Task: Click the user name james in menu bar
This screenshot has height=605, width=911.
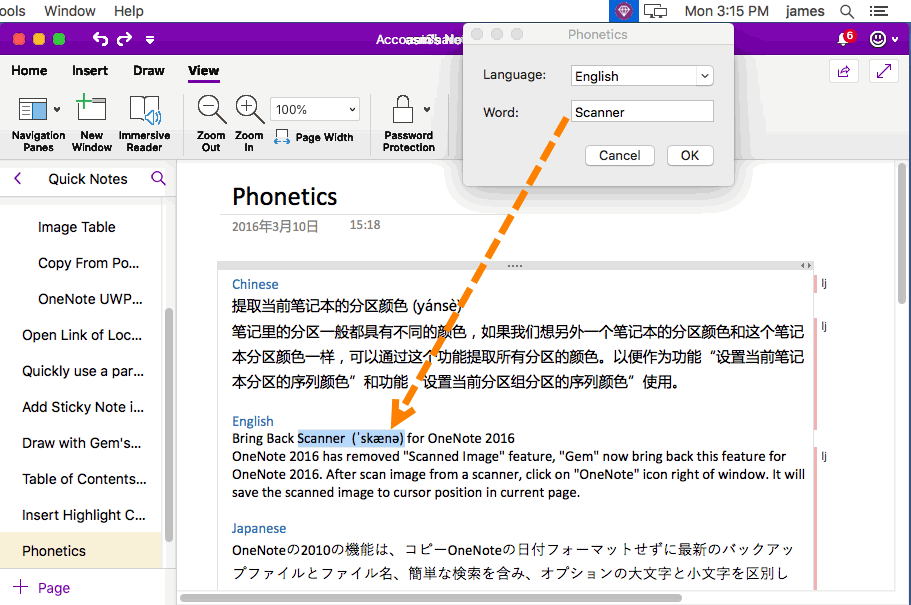Action: (805, 11)
